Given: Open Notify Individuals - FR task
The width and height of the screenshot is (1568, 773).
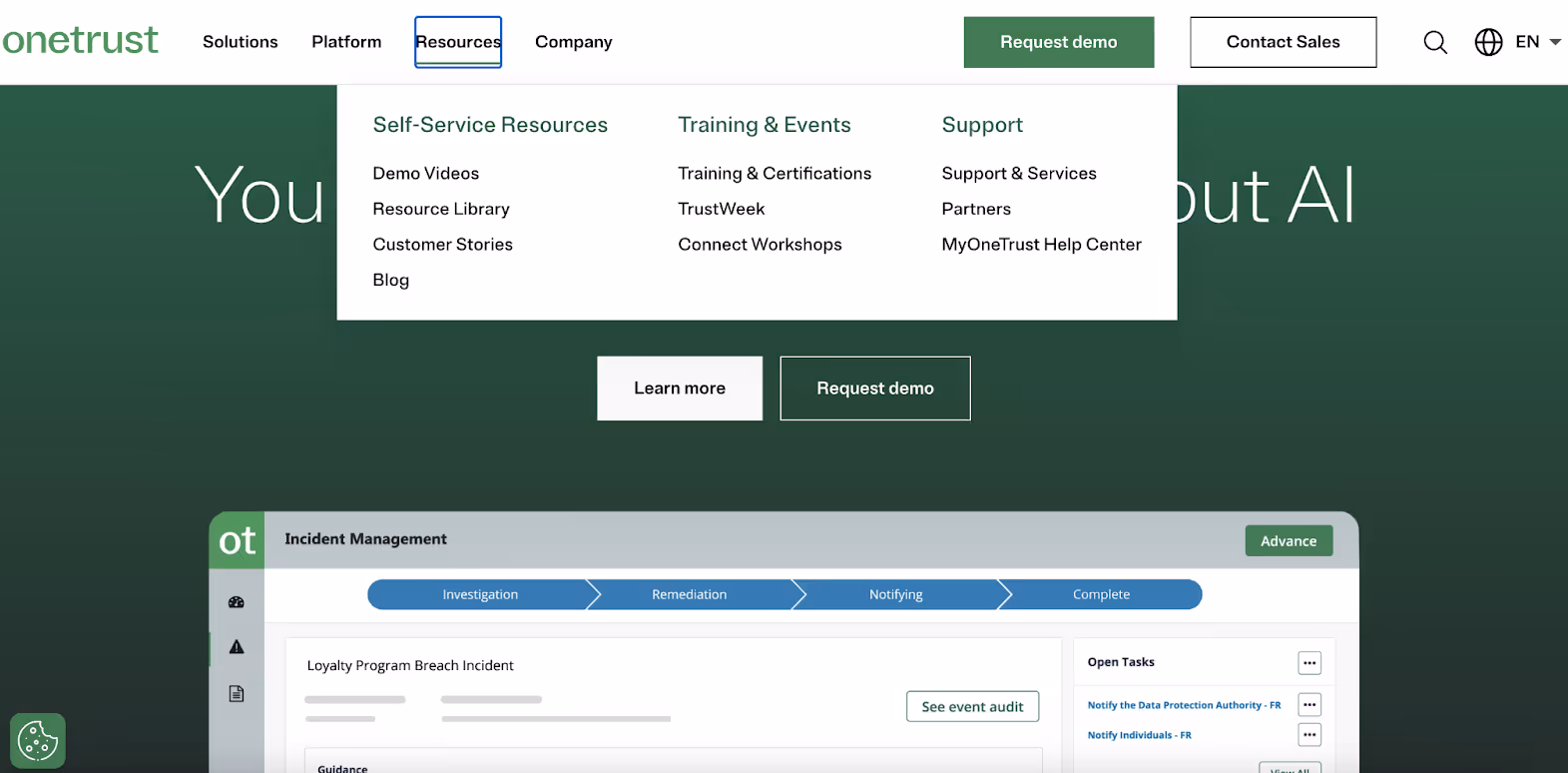Looking at the screenshot, I should tap(1139, 735).
